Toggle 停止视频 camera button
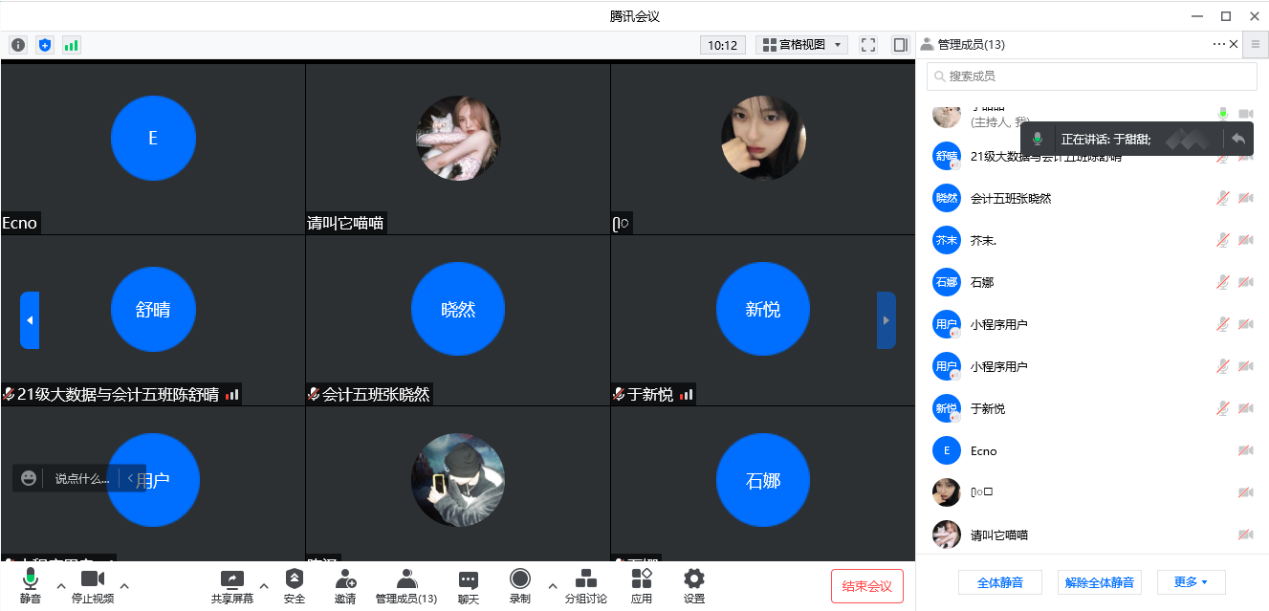 coord(92,584)
